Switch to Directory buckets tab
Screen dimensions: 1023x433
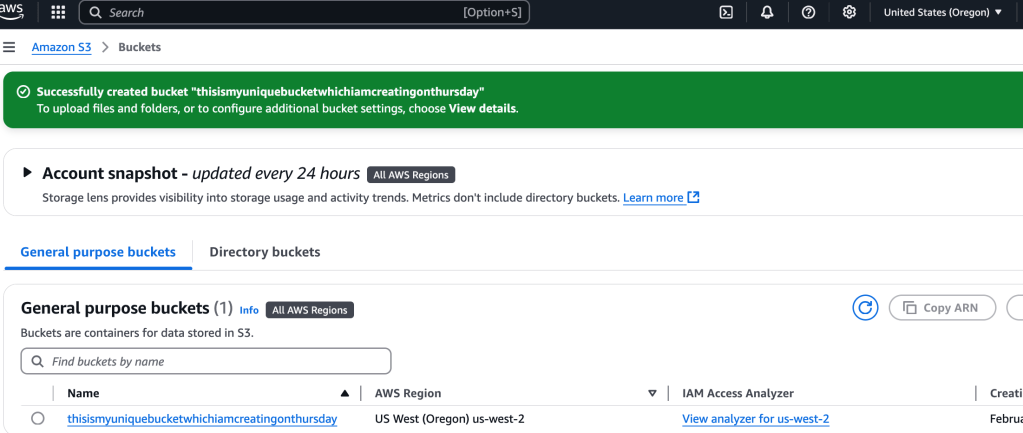[x=264, y=252]
